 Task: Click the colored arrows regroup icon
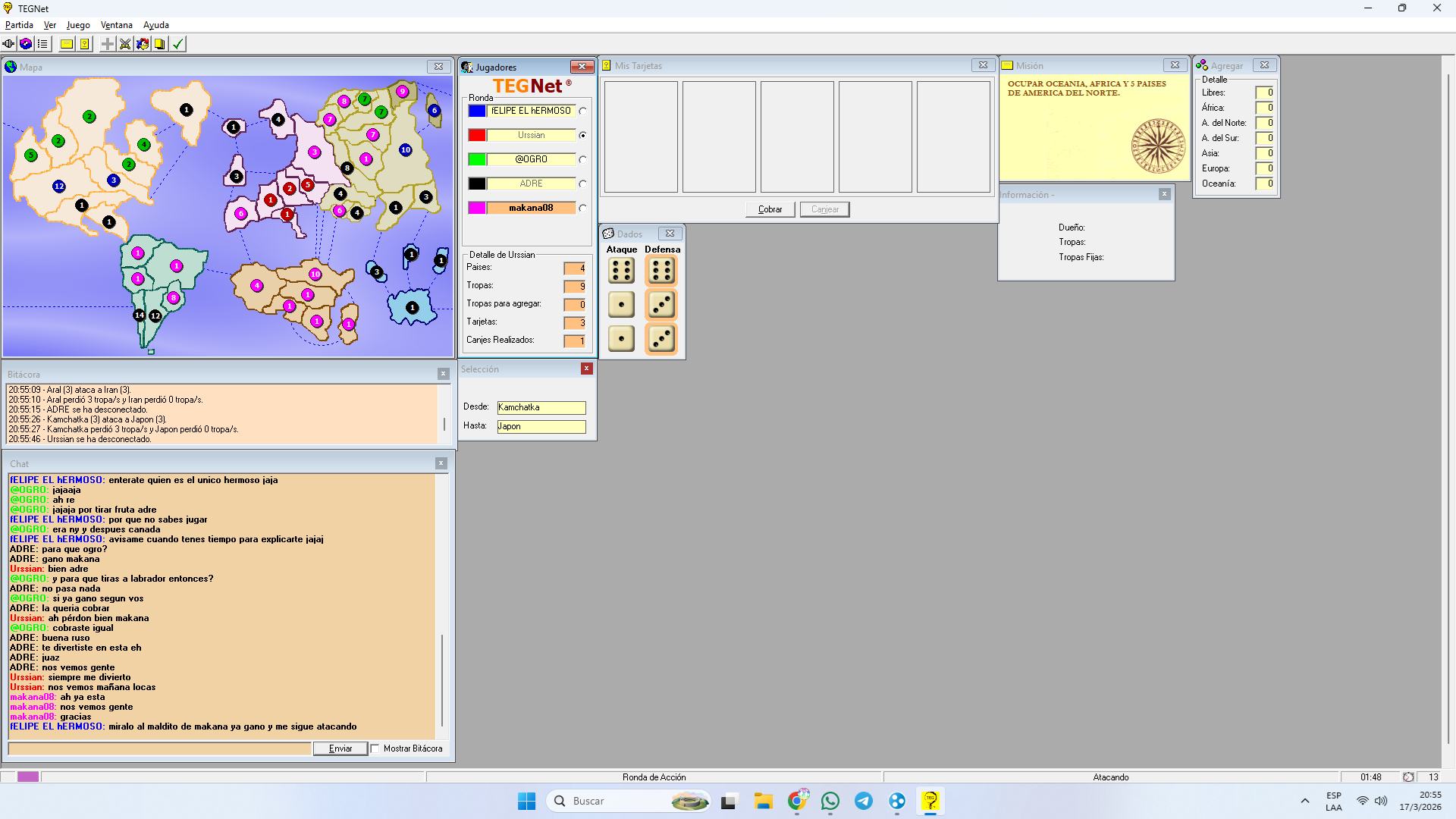coord(143,44)
